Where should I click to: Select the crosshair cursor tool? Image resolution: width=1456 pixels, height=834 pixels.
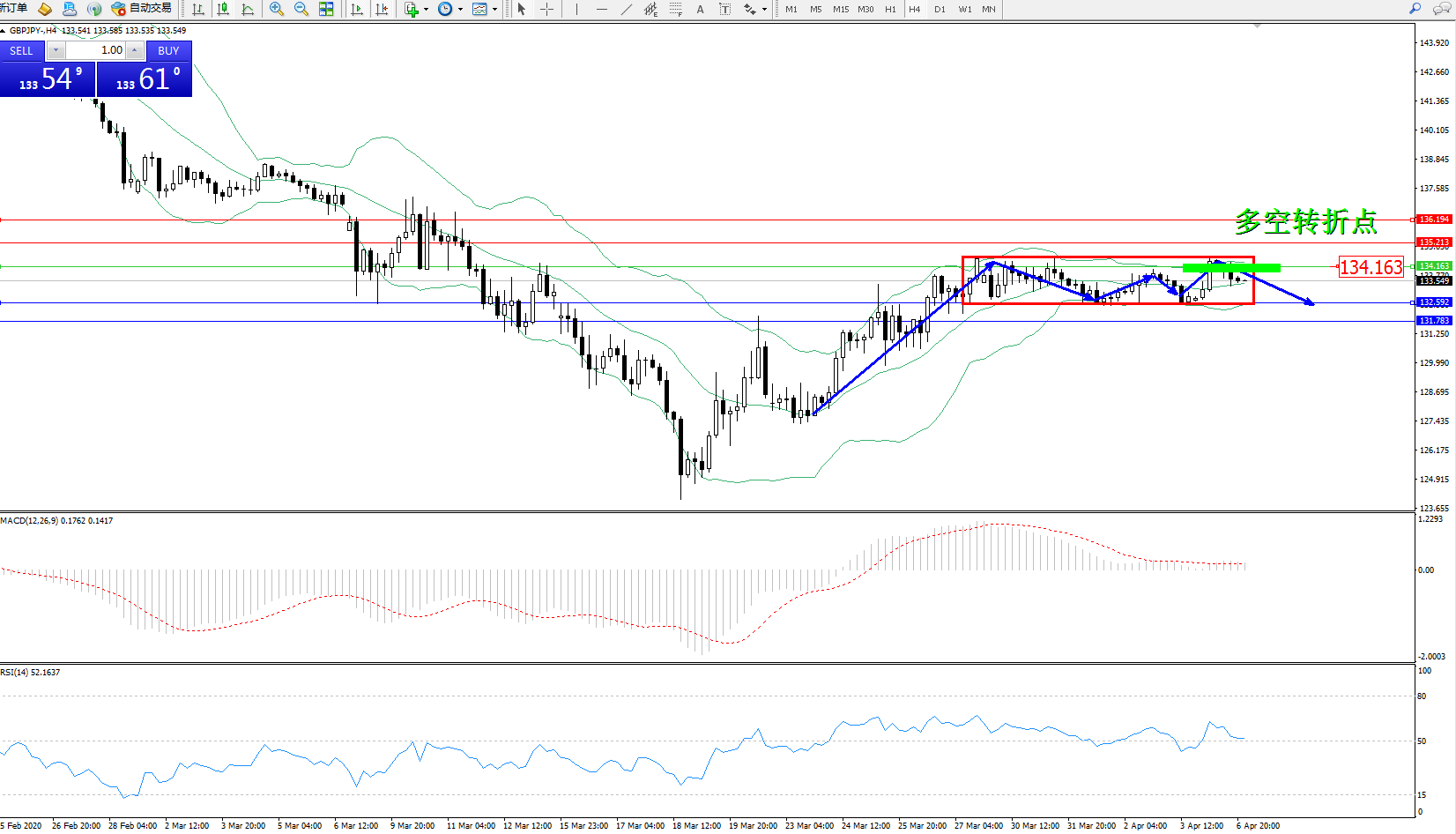[x=546, y=9]
